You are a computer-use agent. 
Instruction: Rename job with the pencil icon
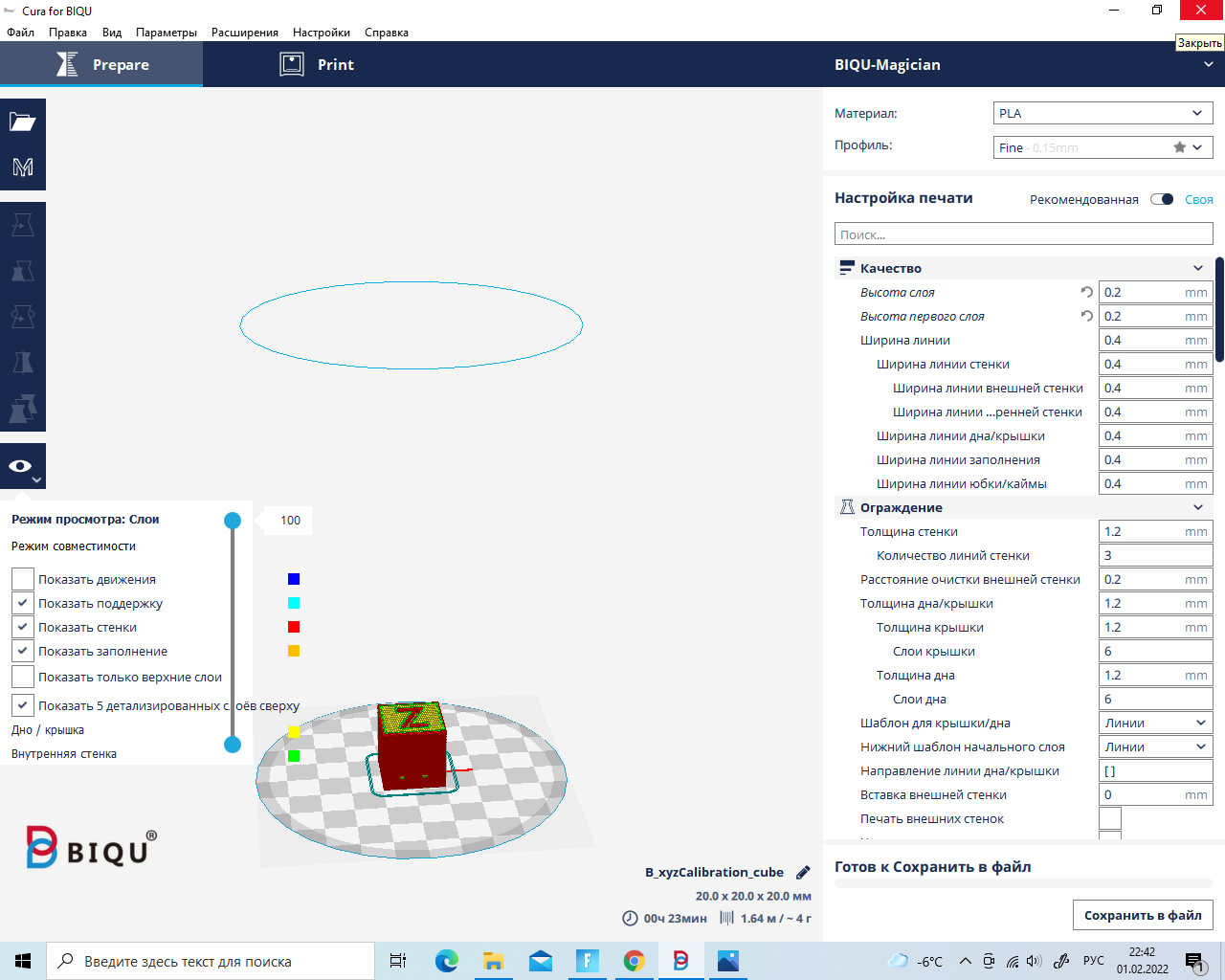coord(803,872)
